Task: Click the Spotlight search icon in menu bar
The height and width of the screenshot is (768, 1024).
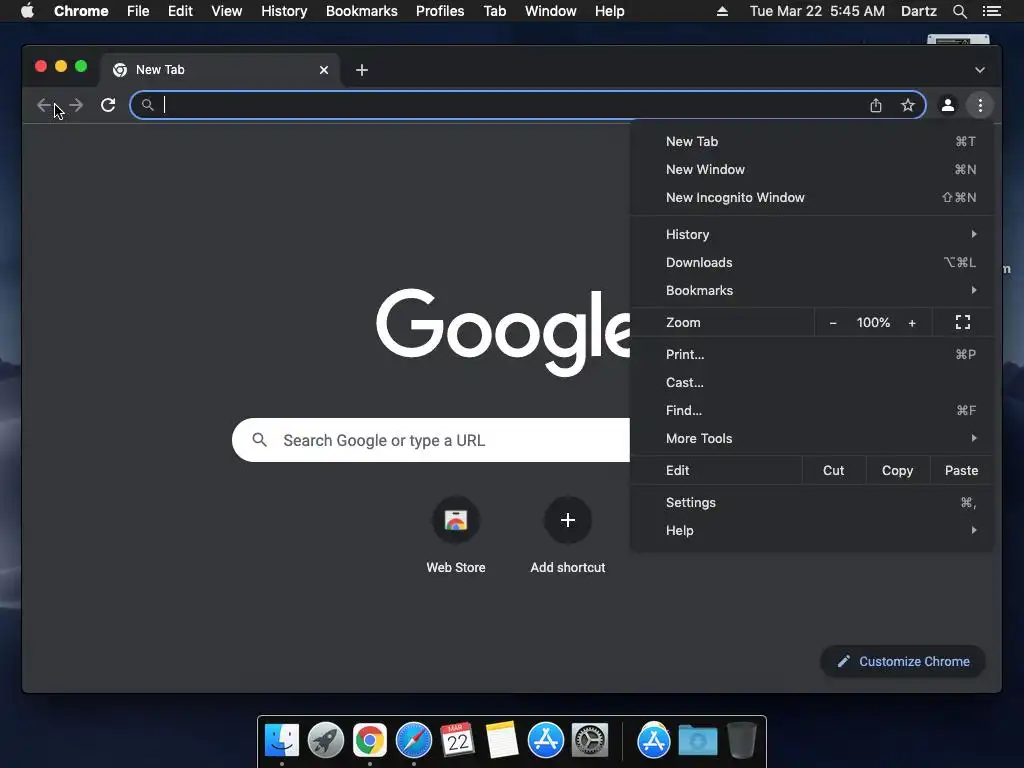Action: [959, 11]
